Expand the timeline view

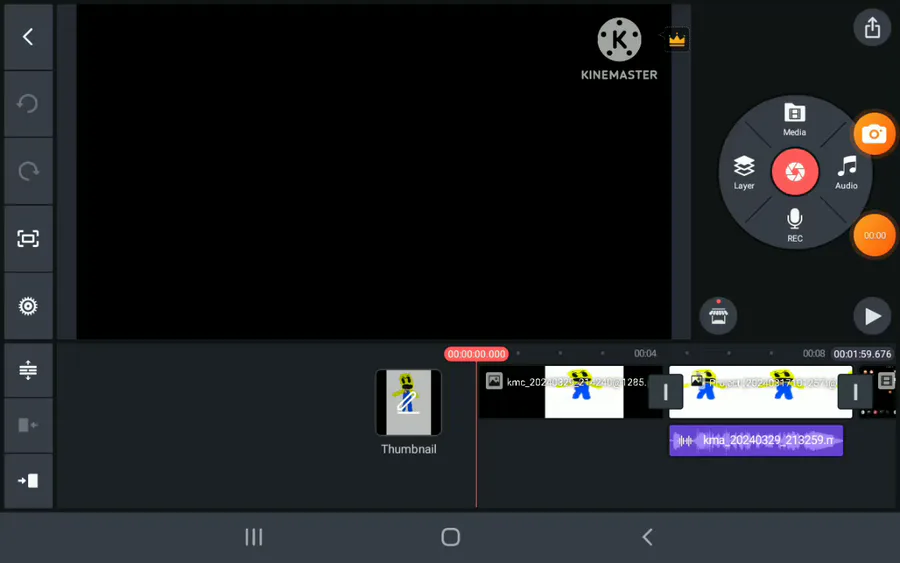tap(28, 370)
